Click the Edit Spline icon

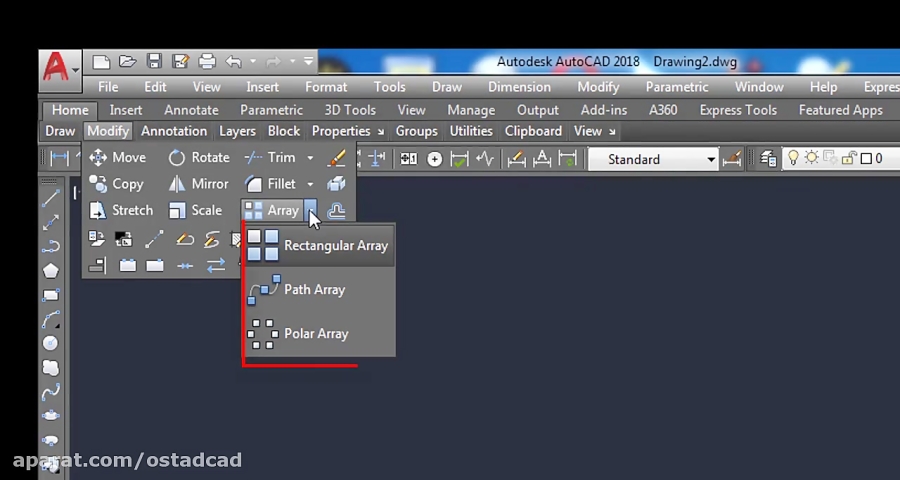pyautogui.click(x=212, y=239)
